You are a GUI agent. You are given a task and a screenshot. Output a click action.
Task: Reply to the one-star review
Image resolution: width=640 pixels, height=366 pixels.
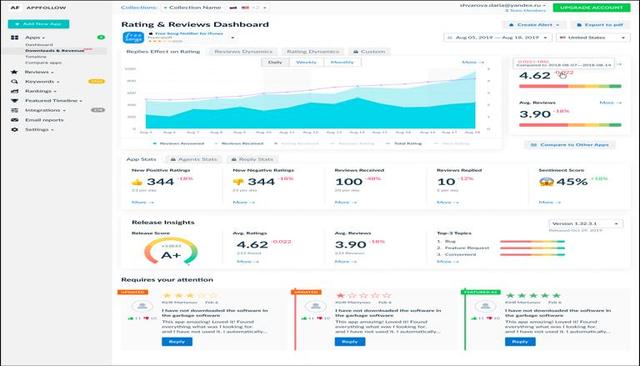(x=350, y=342)
